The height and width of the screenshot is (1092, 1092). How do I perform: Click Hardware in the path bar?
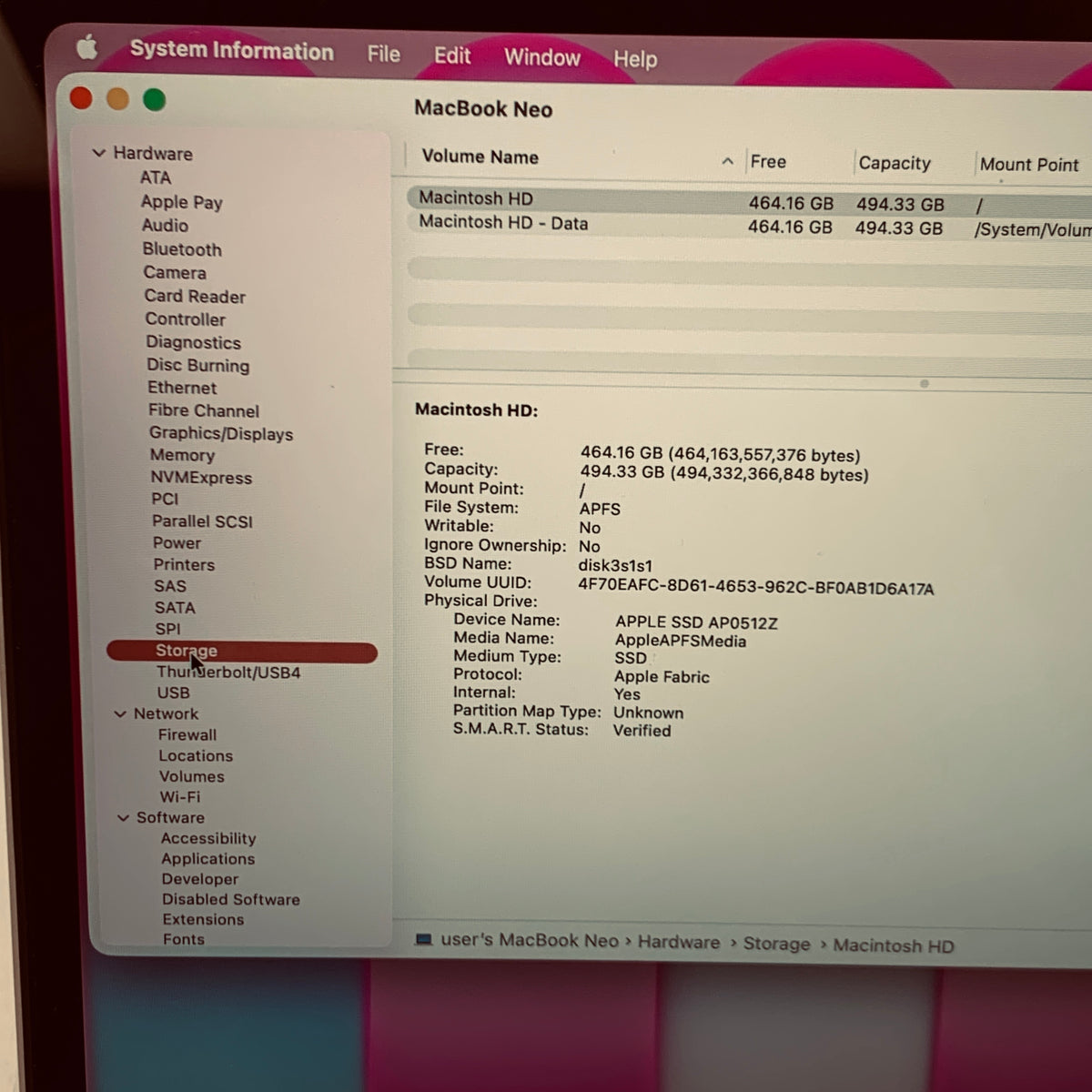[x=679, y=942]
